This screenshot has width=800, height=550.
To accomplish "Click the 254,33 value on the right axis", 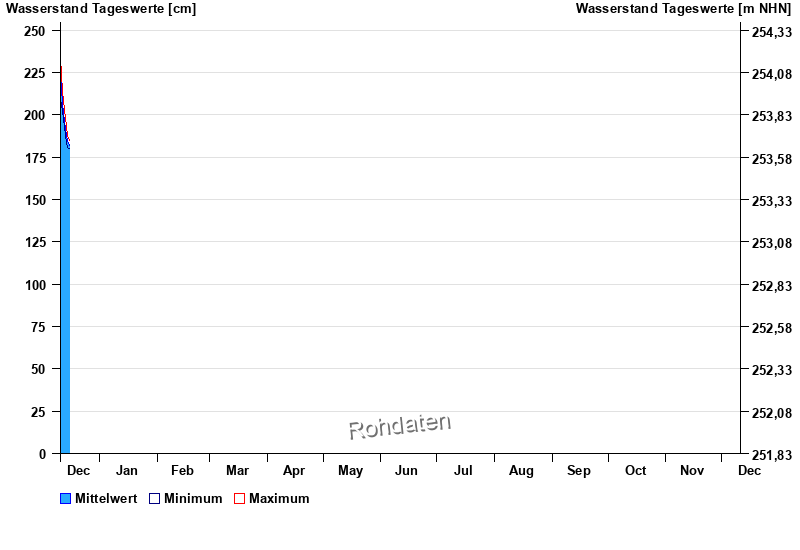I will [x=770, y=32].
